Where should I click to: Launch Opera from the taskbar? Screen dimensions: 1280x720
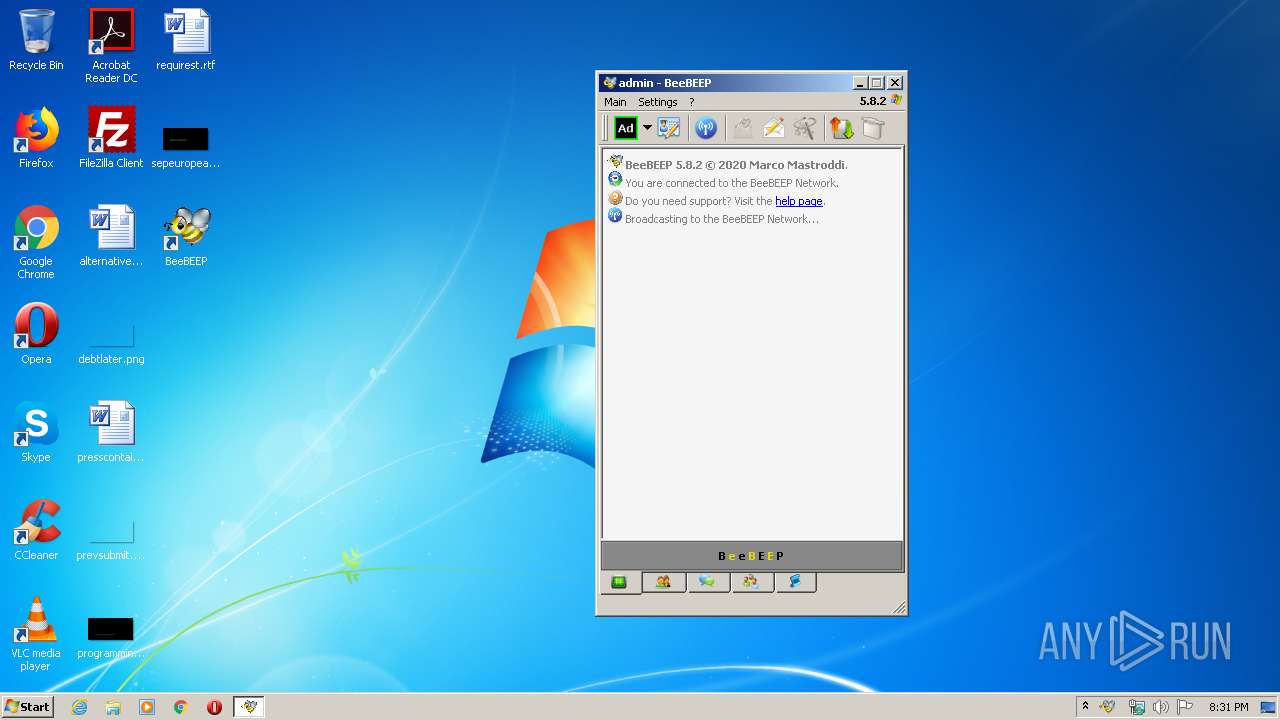[214, 707]
